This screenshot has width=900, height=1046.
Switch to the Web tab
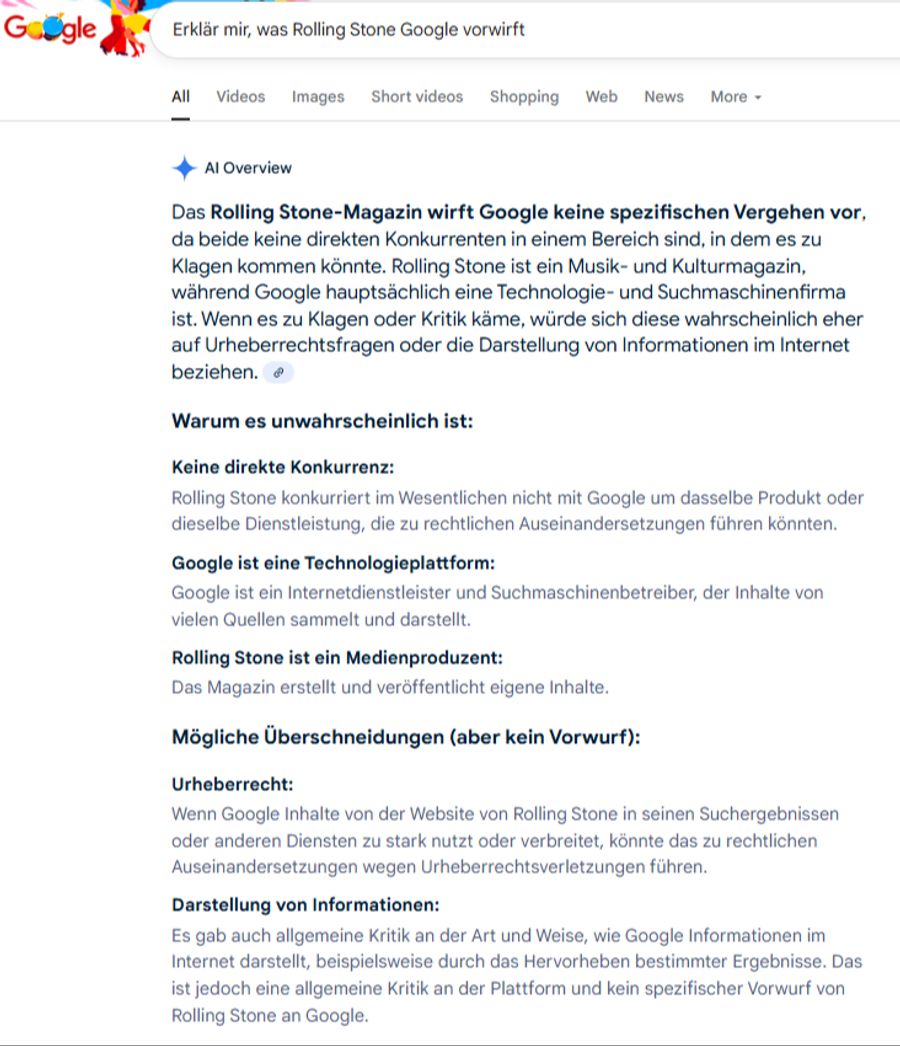point(602,96)
